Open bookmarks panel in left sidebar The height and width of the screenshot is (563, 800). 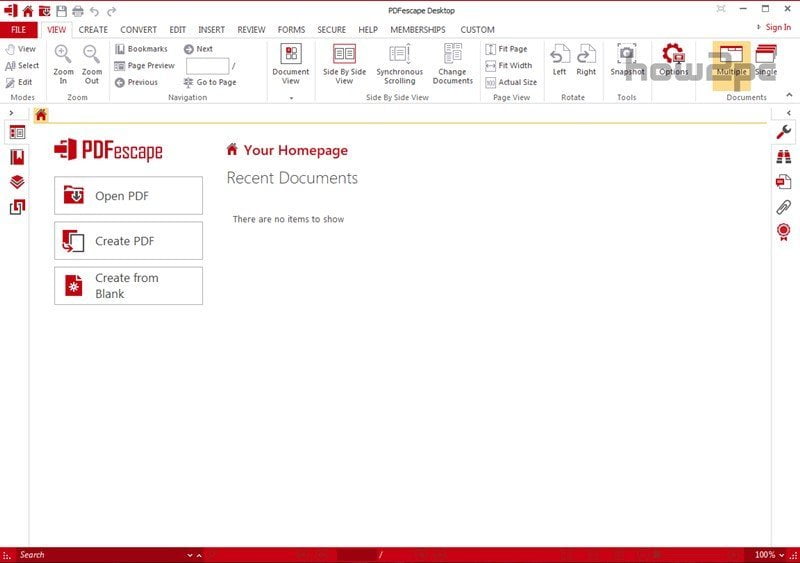(x=17, y=157)
